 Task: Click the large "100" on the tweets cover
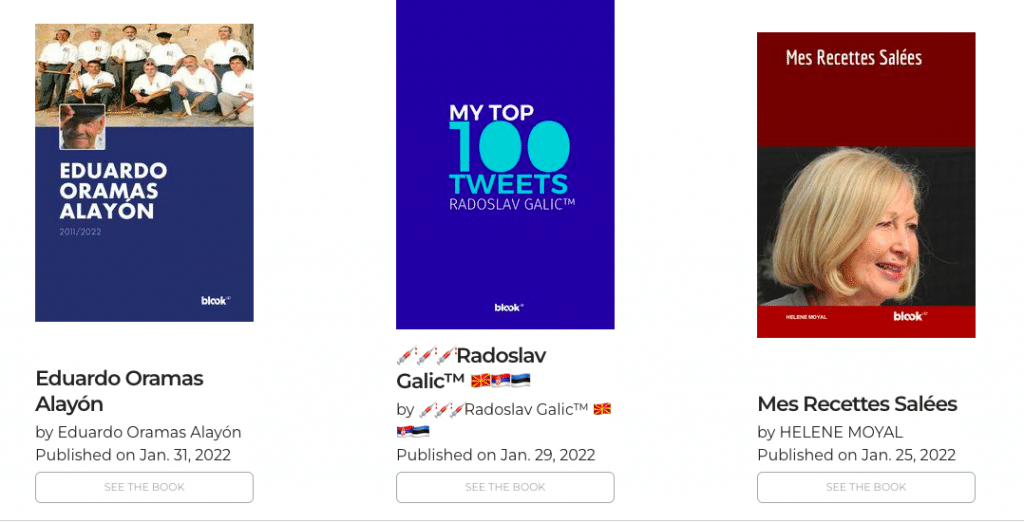click(508, 147)
